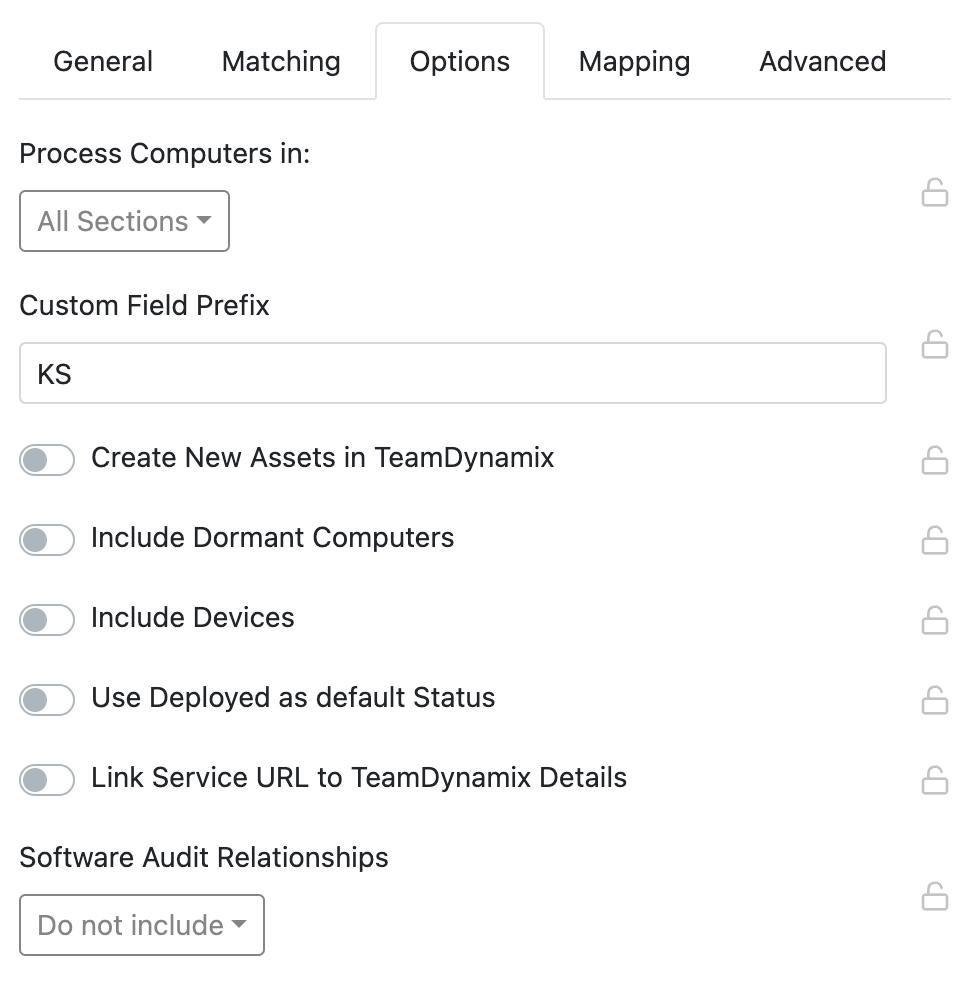This screenshot has width=976, height=986.
Task: Click the lock icon beside Link Service URL option
Action: [x=935, y=780]
